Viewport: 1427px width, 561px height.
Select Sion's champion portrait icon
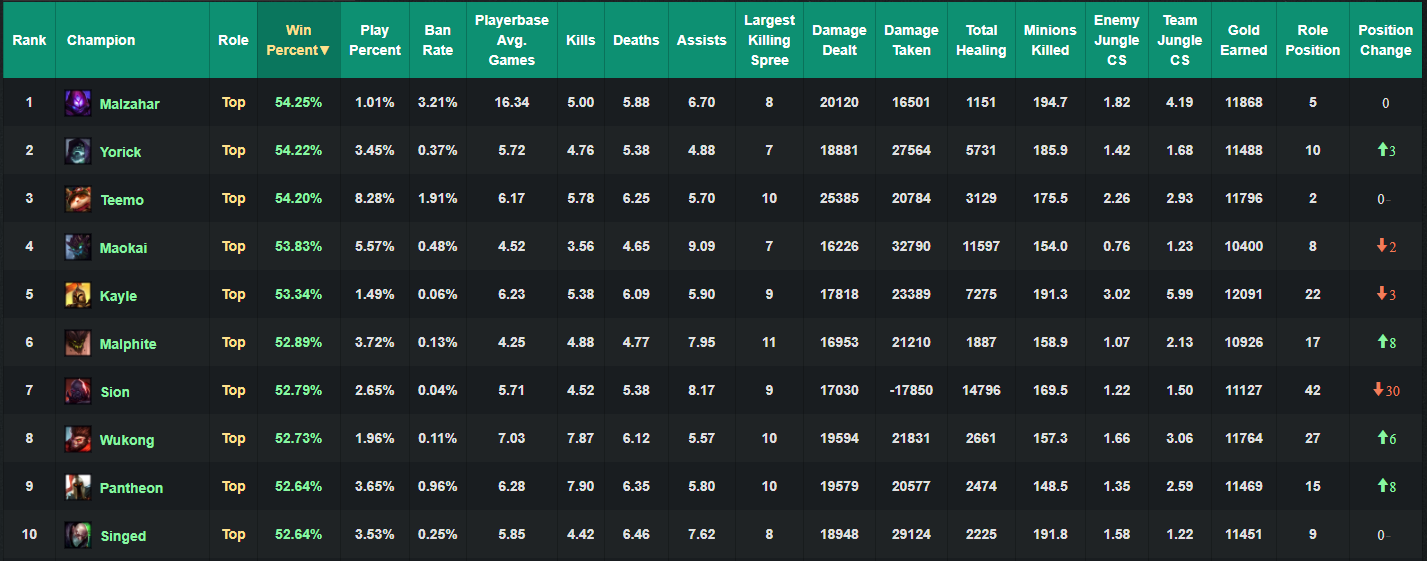tap(78, 391)
